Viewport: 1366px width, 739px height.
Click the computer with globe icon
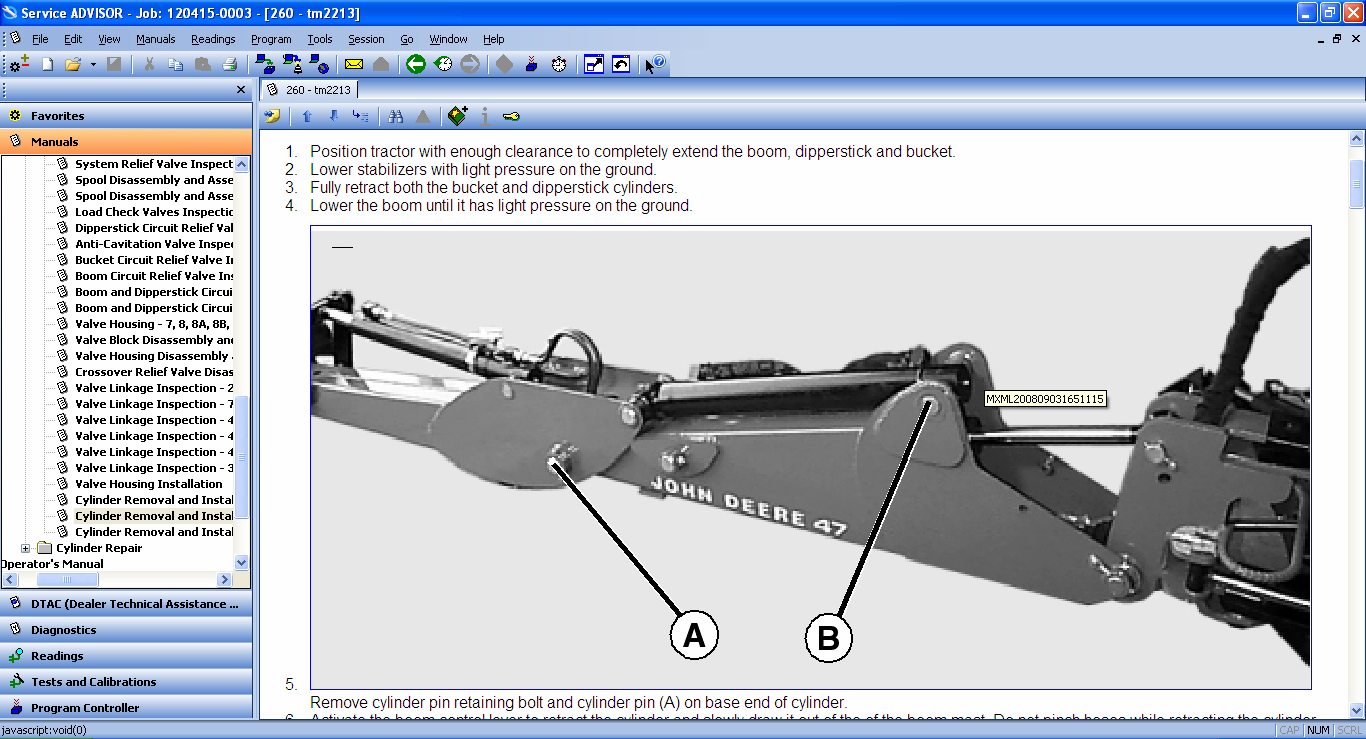click(x=319, y=64)
